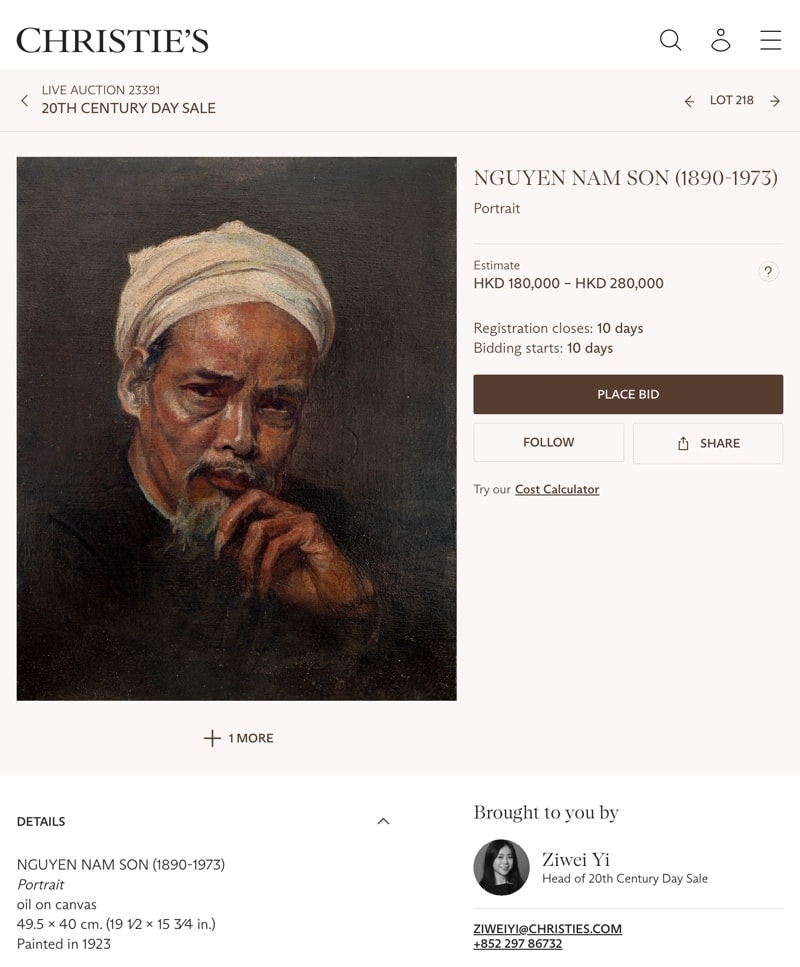
Task: Open the search magnifier icon
Action: (x=670, y=40)
